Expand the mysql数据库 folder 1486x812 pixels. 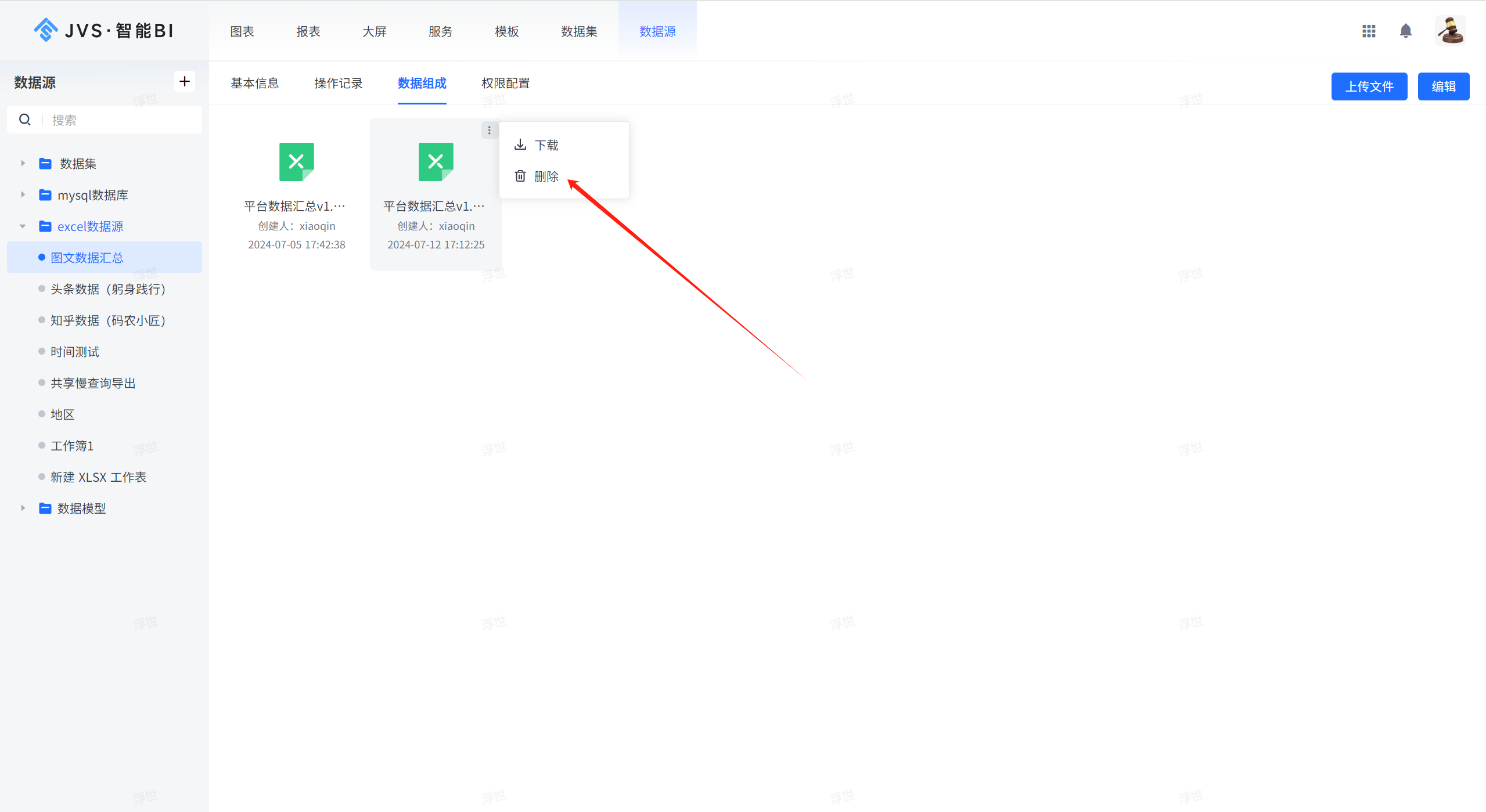(23, 195)
